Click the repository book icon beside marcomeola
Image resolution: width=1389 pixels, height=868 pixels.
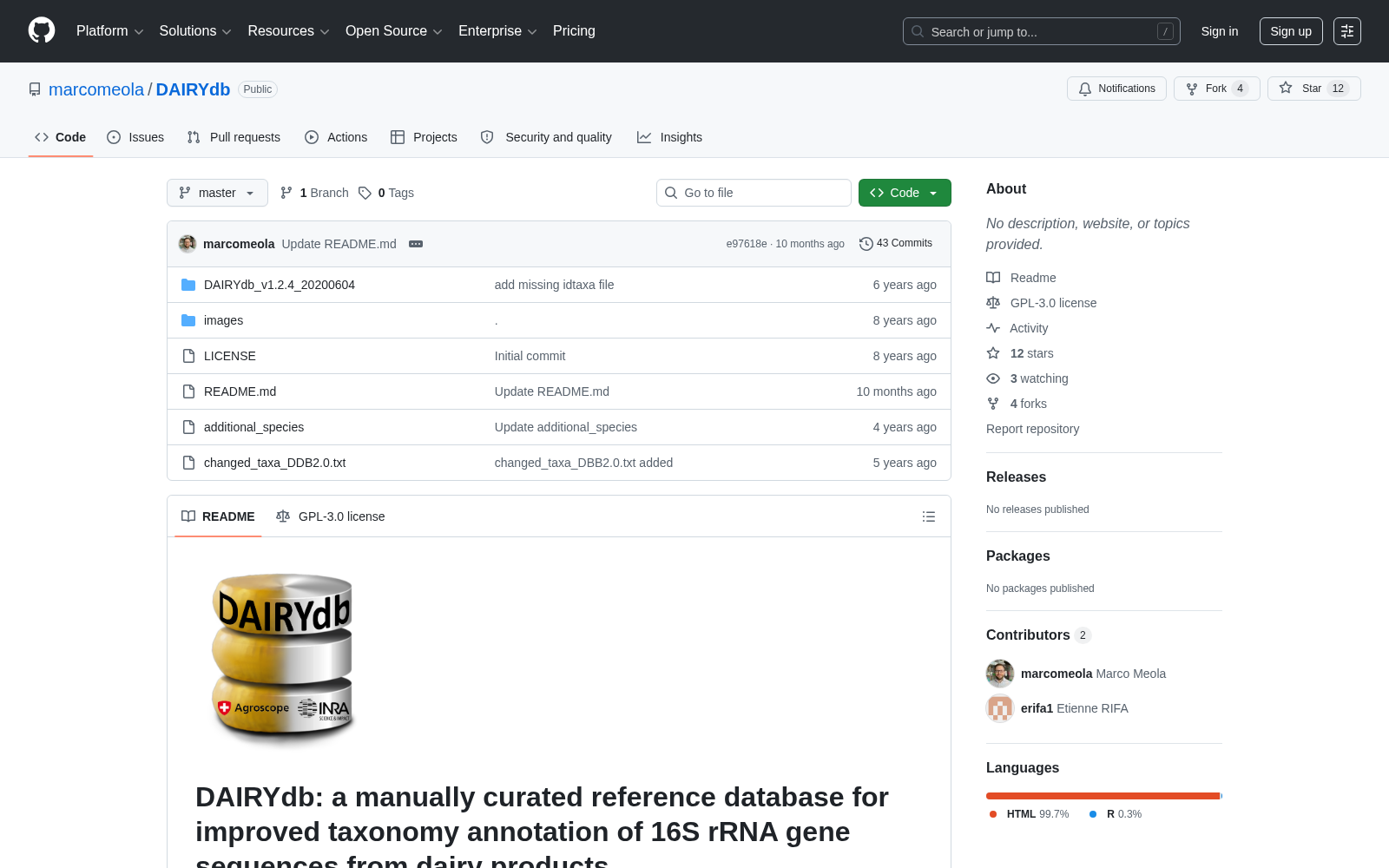pyautogui.click(x=35, y=89)
